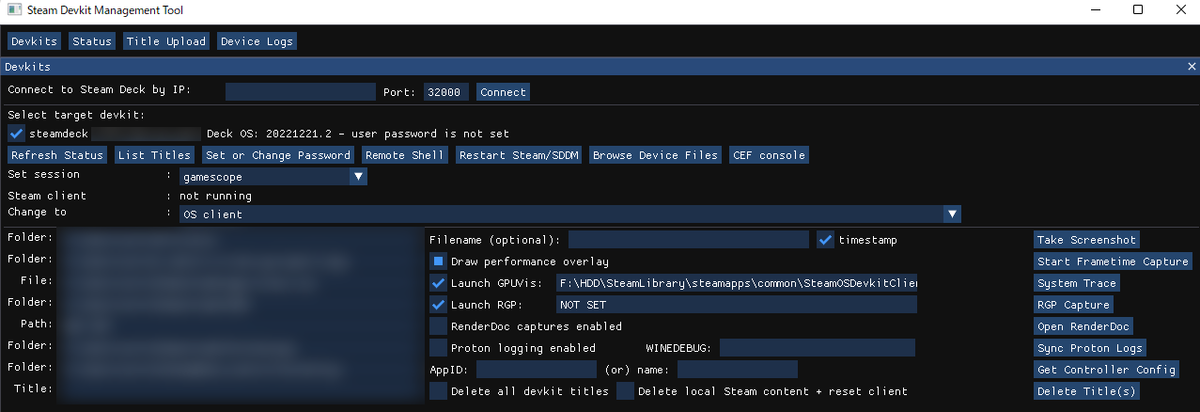Switch to the Device Logs tab
Screen dimensions: 1200x412
pos(256,41)
